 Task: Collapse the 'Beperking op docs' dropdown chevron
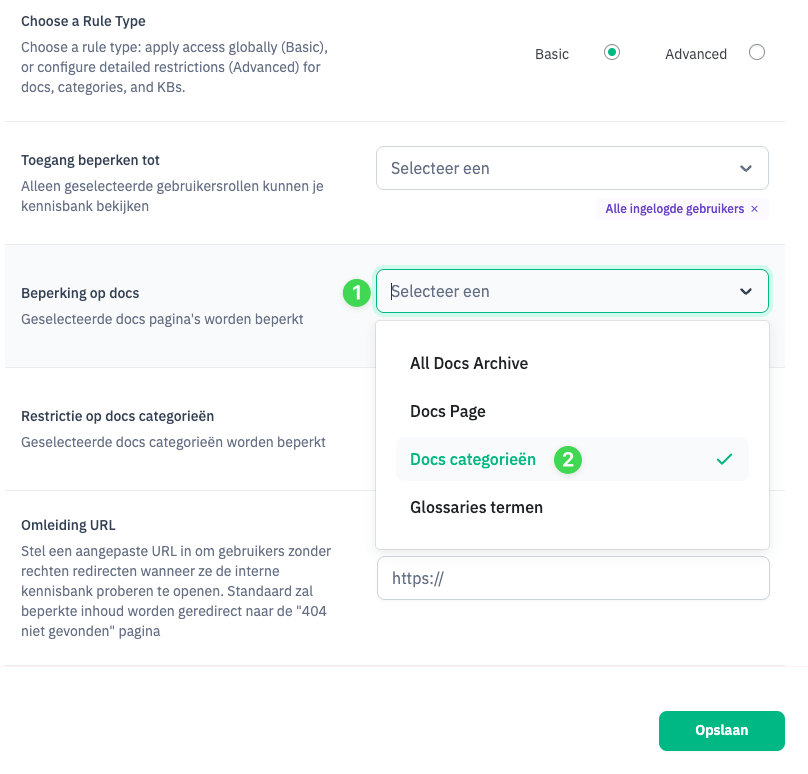point(746,291)
